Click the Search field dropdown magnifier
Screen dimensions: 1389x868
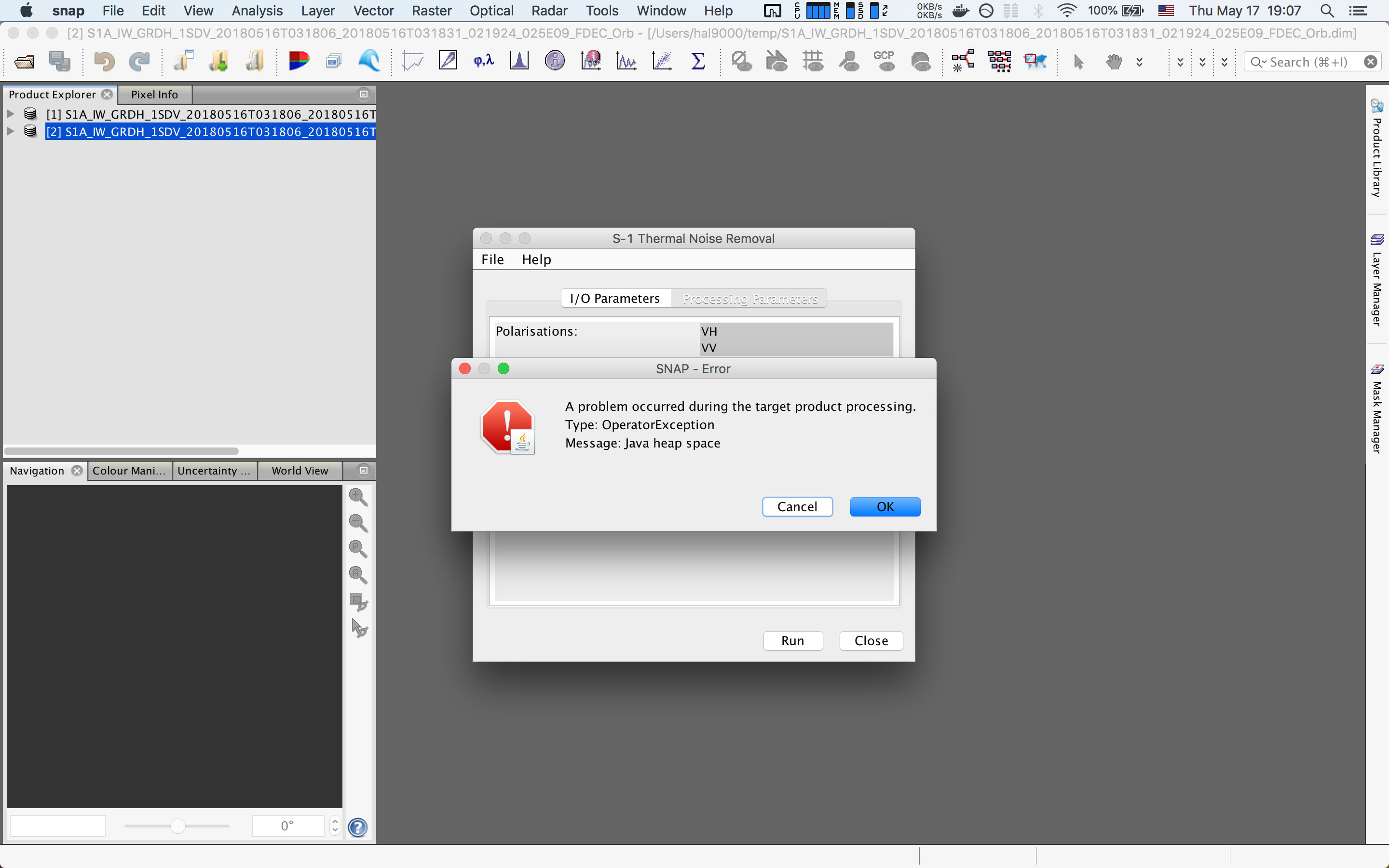tap(1258, 62)
